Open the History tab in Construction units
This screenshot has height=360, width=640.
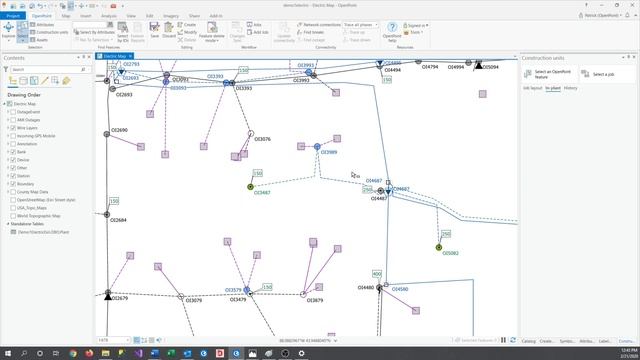click(571, 88)
